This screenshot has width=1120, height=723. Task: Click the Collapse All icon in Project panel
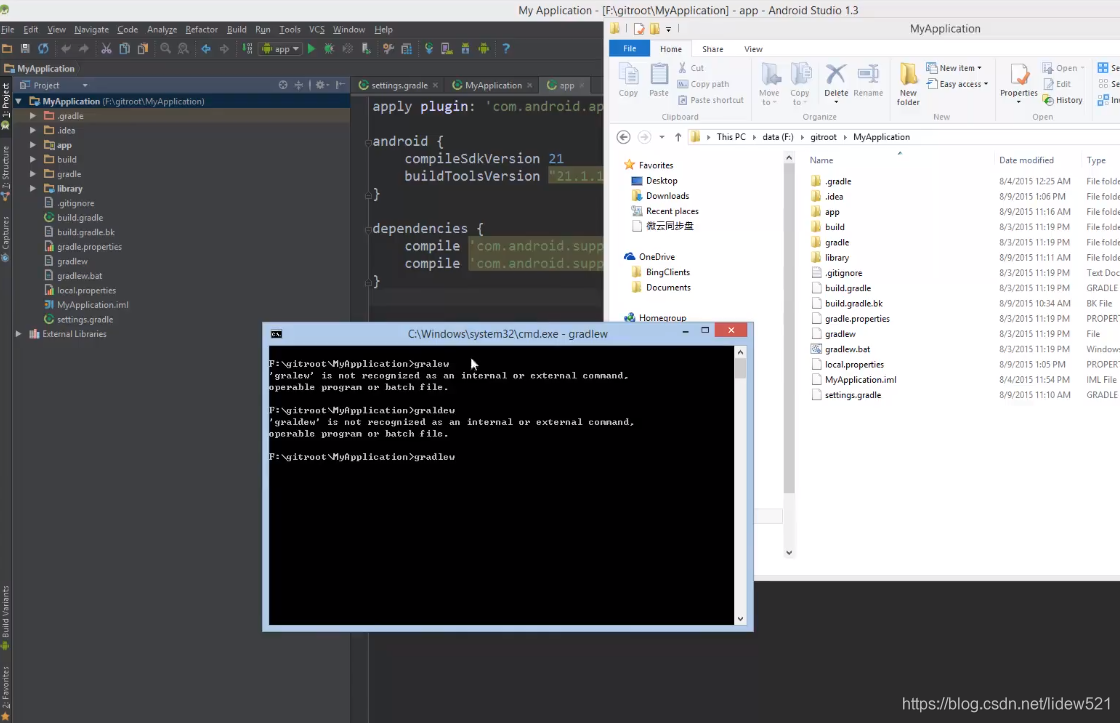click(x=299, y=85)
